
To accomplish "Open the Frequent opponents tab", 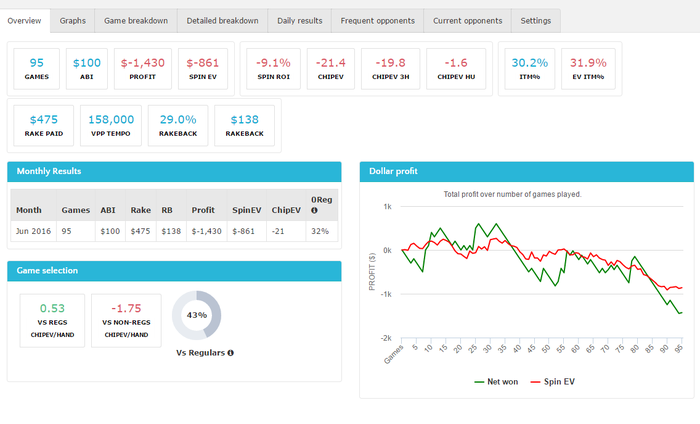I will pos(377,21).
